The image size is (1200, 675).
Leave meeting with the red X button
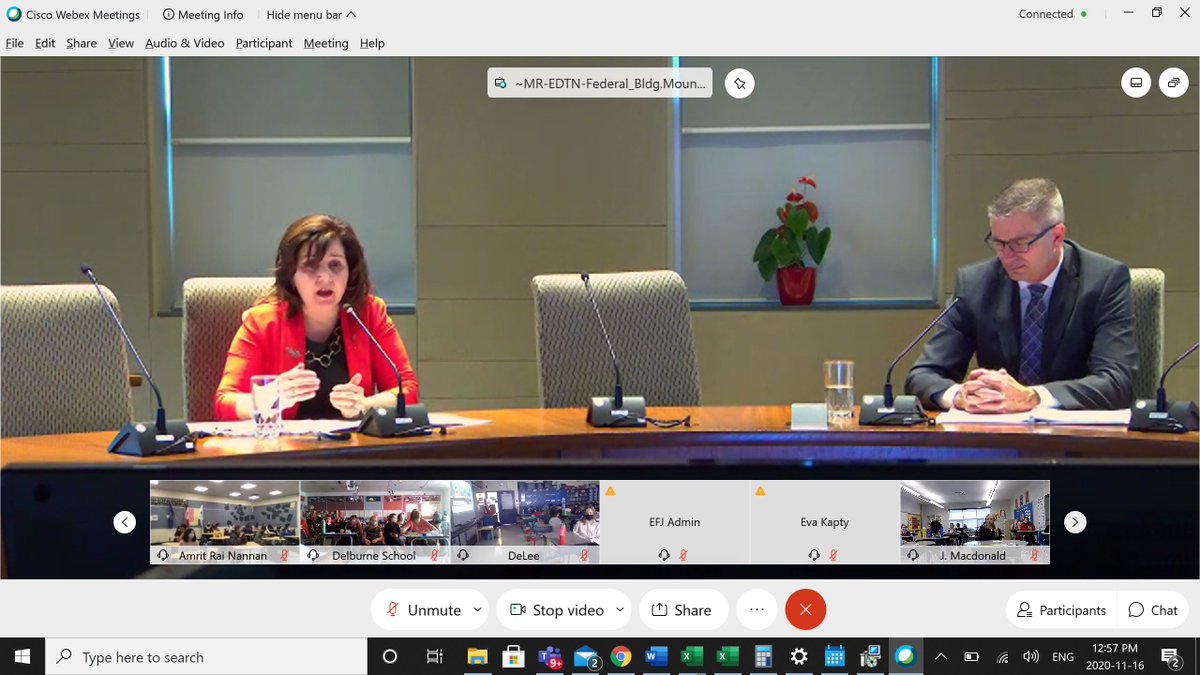click(806, 610)
